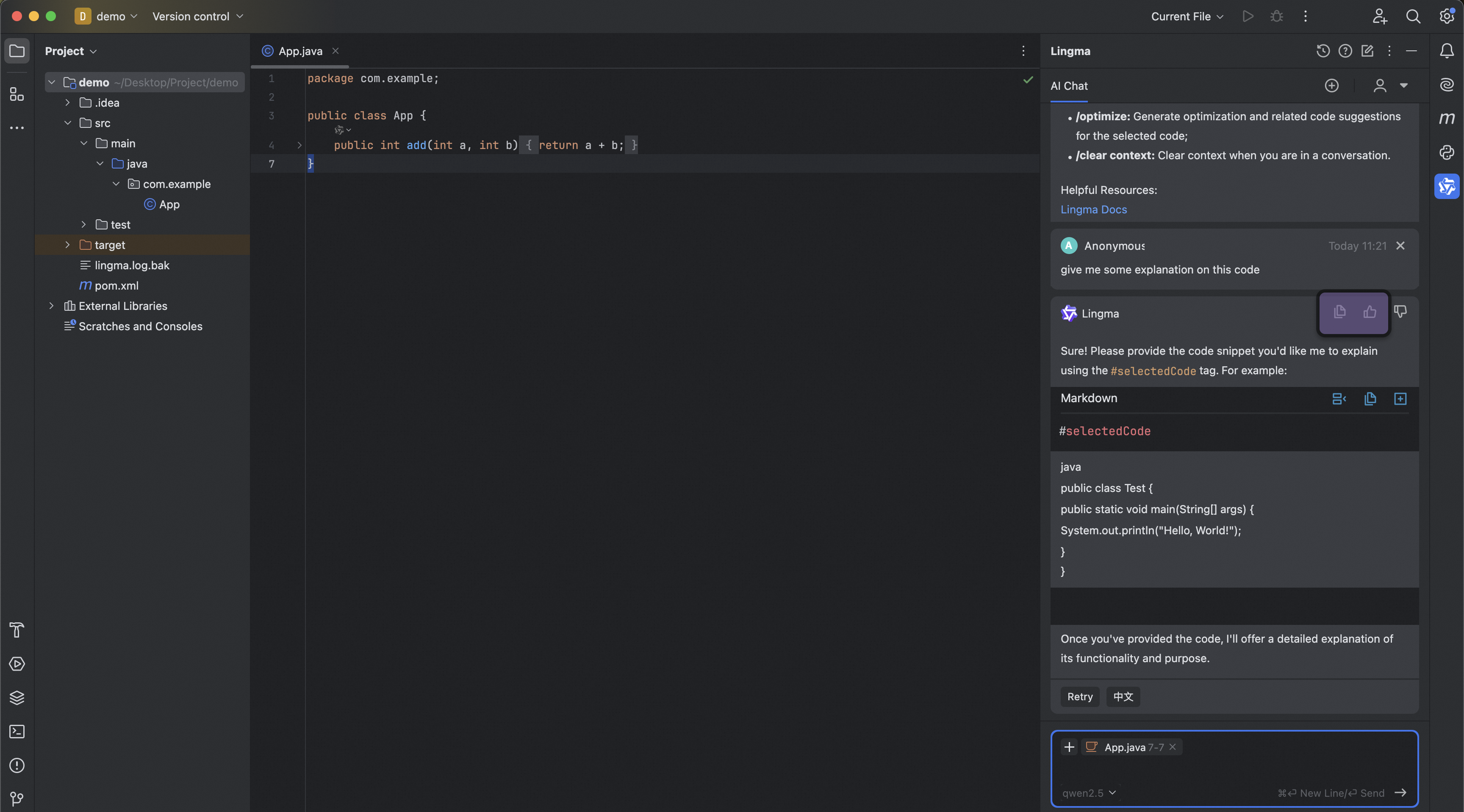Open Lingma help question mark

point(1345,51)
